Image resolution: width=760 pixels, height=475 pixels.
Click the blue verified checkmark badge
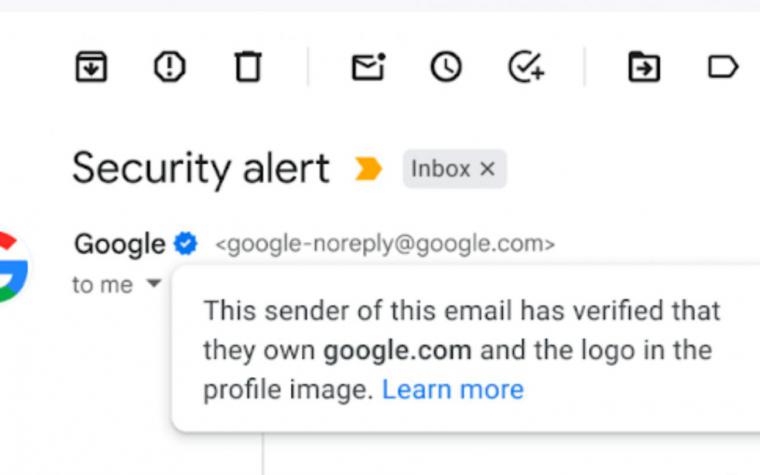[186, 243]
